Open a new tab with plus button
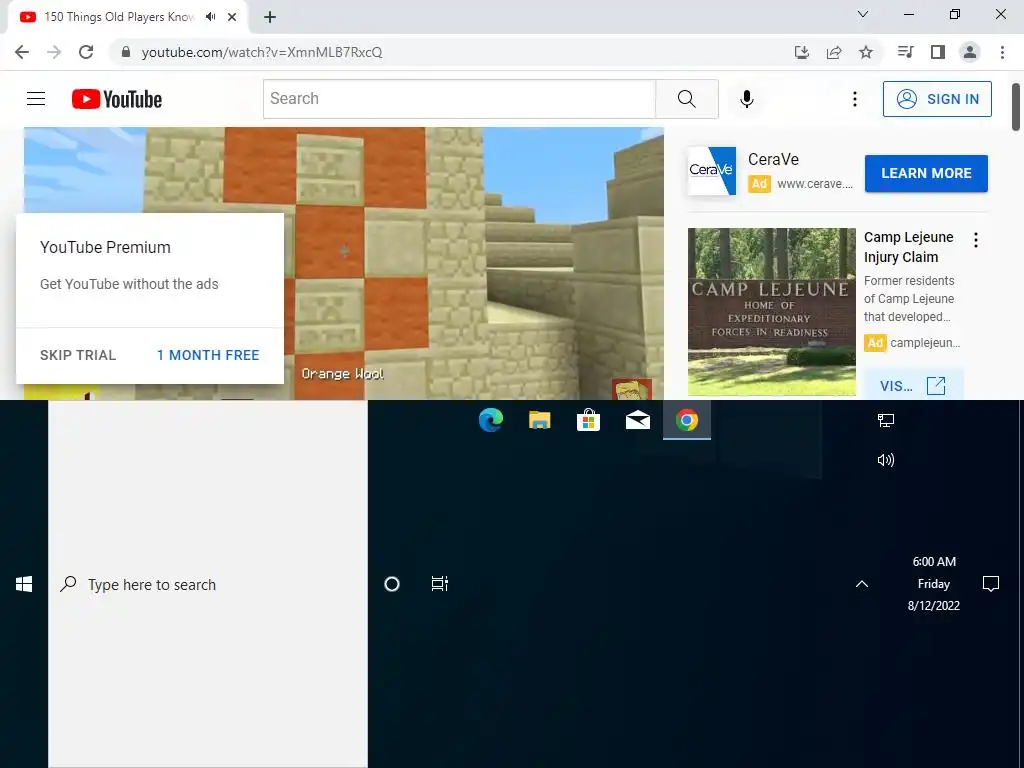1024x768 pixels. coord(270,18)
